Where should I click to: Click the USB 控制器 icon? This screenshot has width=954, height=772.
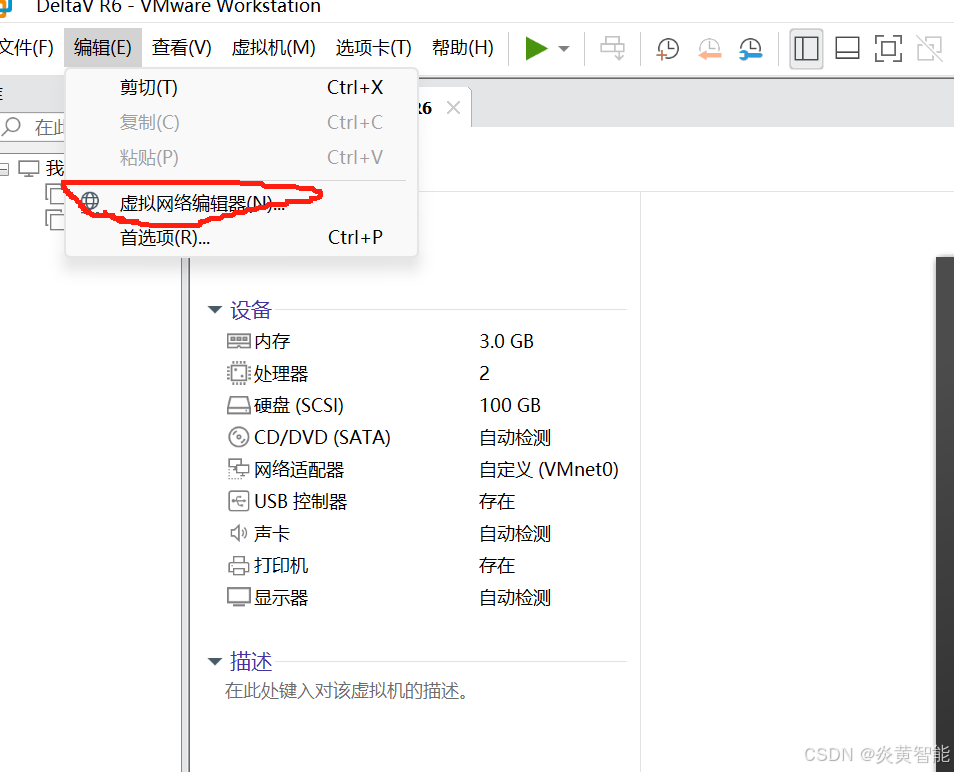coord(238,501)
